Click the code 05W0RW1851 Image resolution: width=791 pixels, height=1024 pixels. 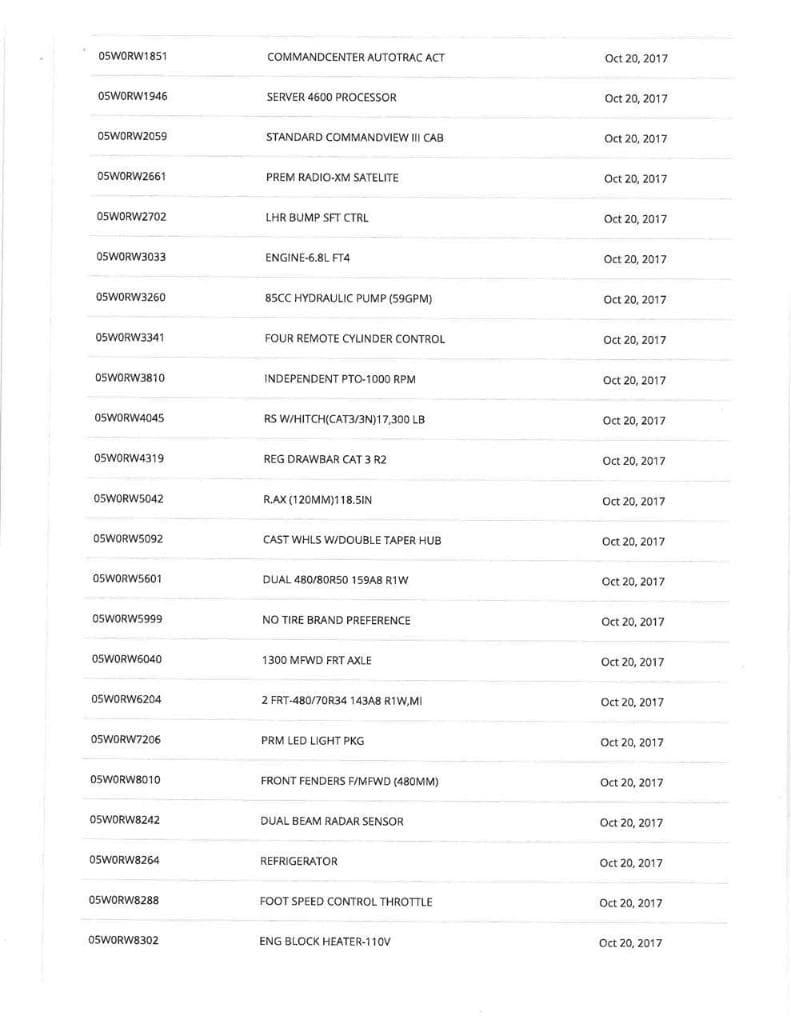(x=132, y=56)
